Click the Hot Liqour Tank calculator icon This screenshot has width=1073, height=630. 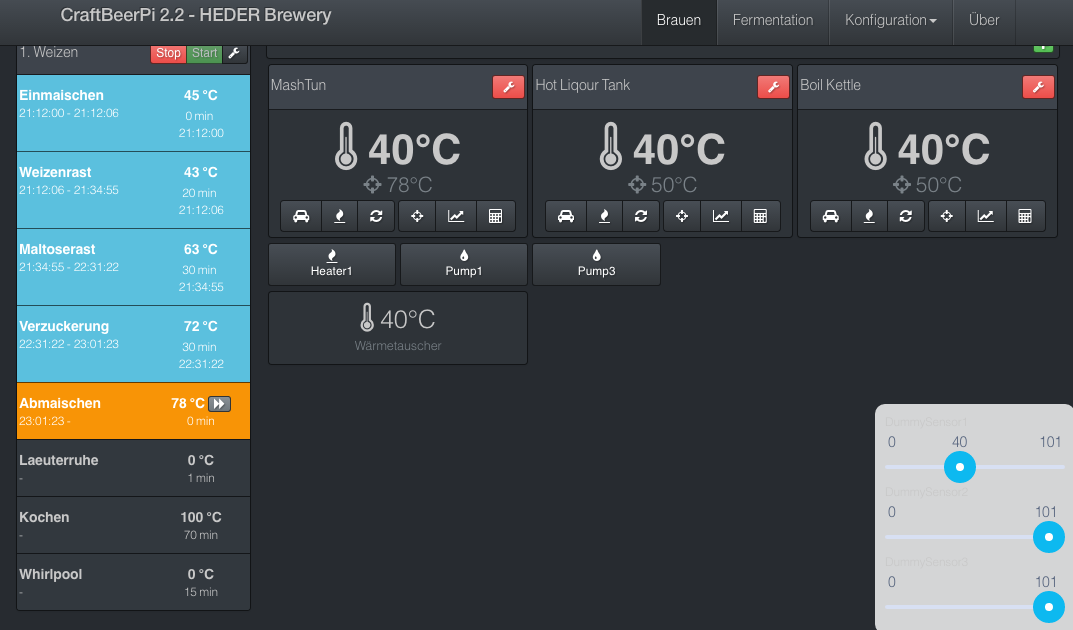pyautogui.click(x=760, y=216)
